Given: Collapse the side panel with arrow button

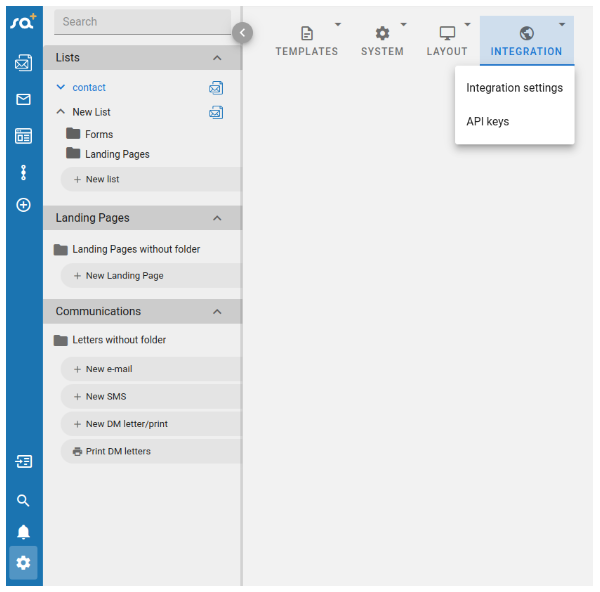Looking at the screenshot, I should 242,33.
